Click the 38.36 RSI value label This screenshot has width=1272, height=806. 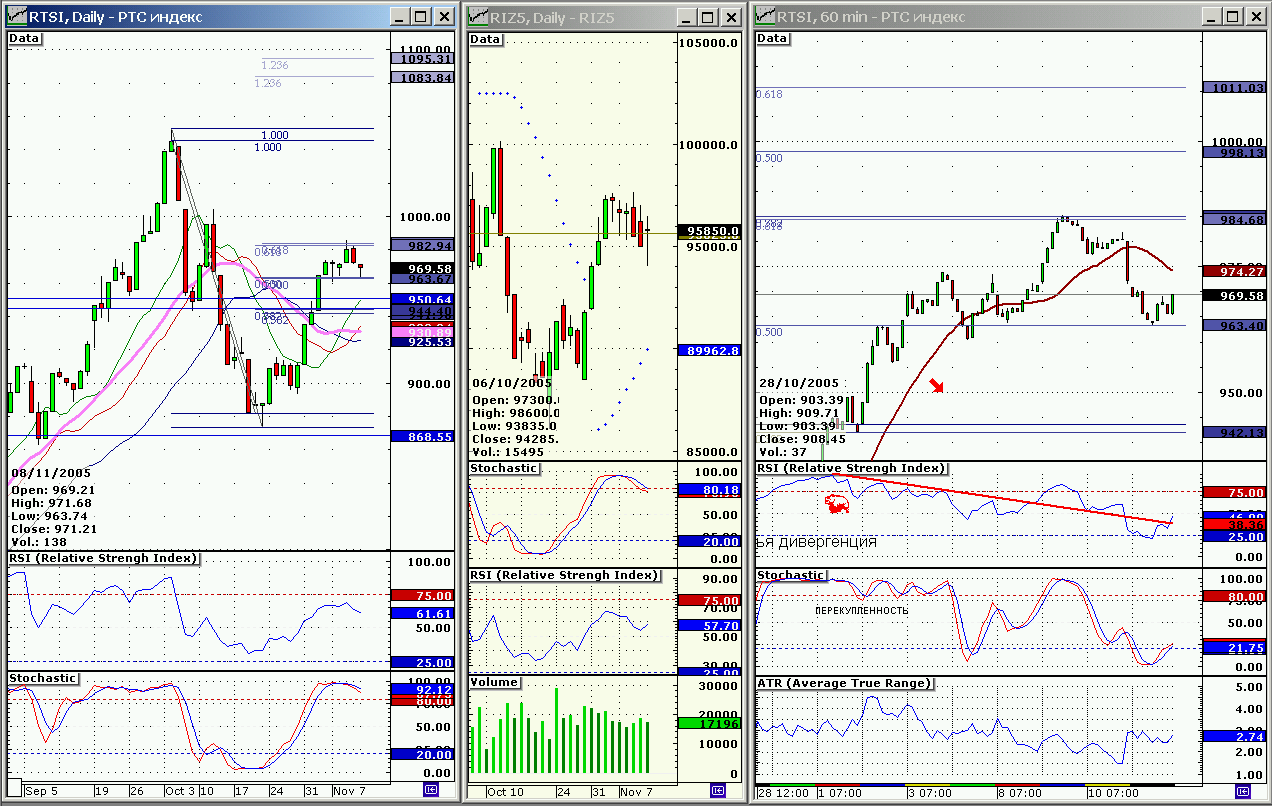[x=1237, y=524]
